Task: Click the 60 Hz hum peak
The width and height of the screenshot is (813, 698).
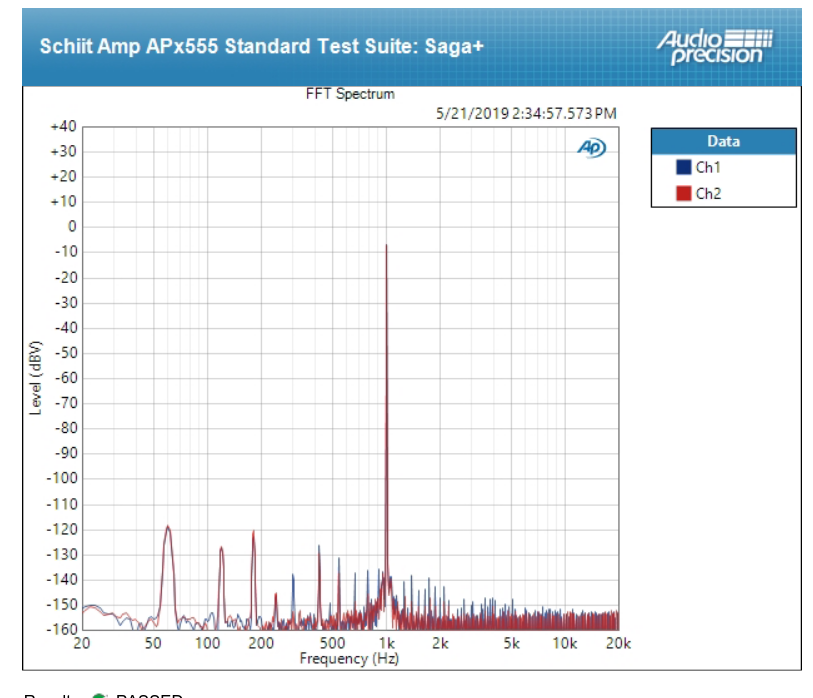Action: pyautogui.click(x=167, y=527)
